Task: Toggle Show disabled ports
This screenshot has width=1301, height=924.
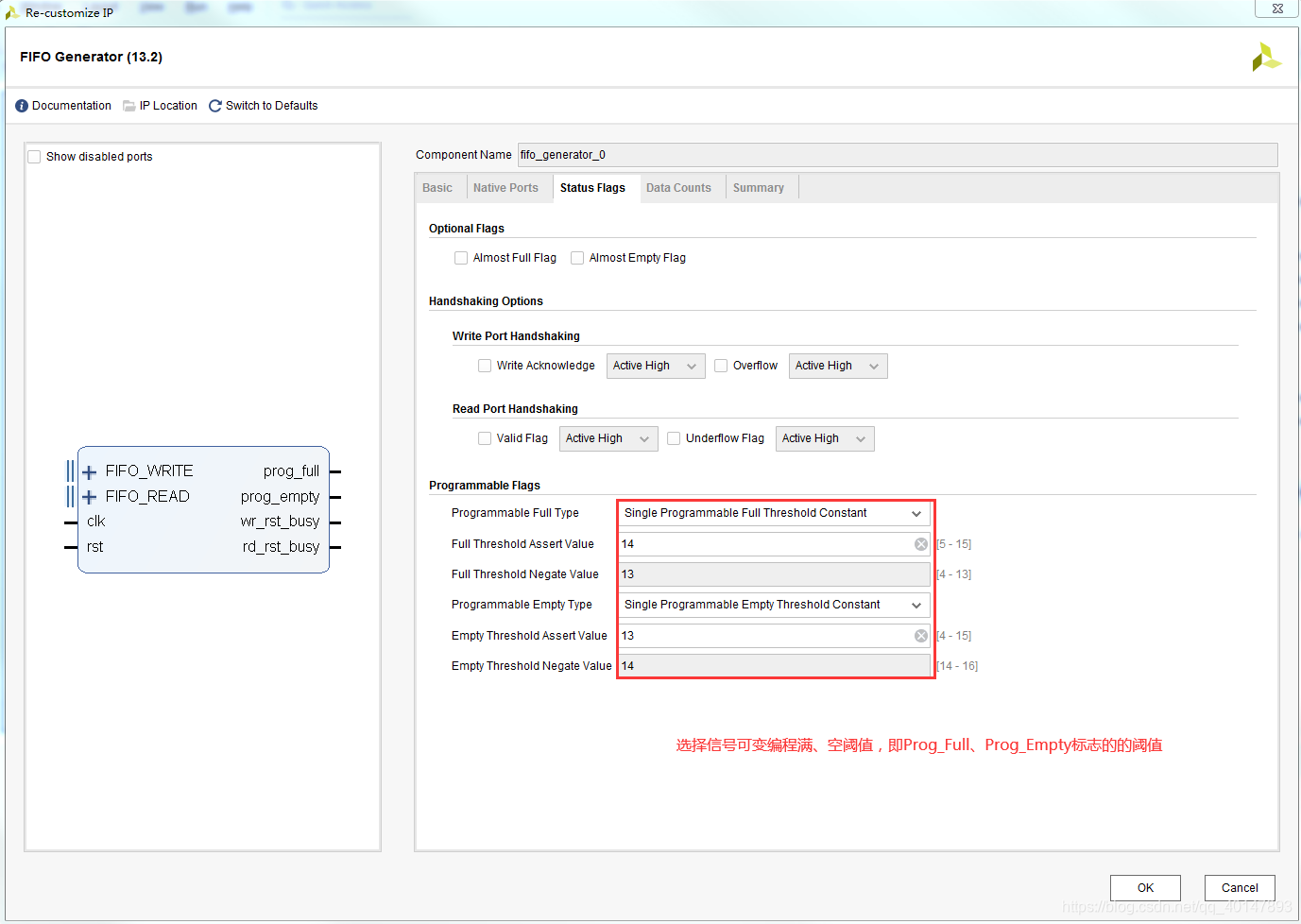Action: (34, 156)
